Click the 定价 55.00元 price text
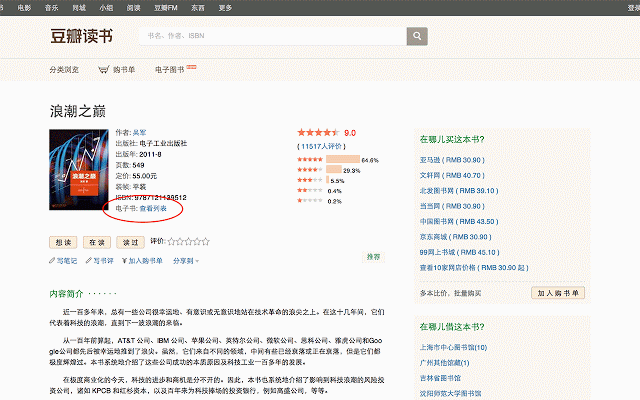 (x=136, y=176)
